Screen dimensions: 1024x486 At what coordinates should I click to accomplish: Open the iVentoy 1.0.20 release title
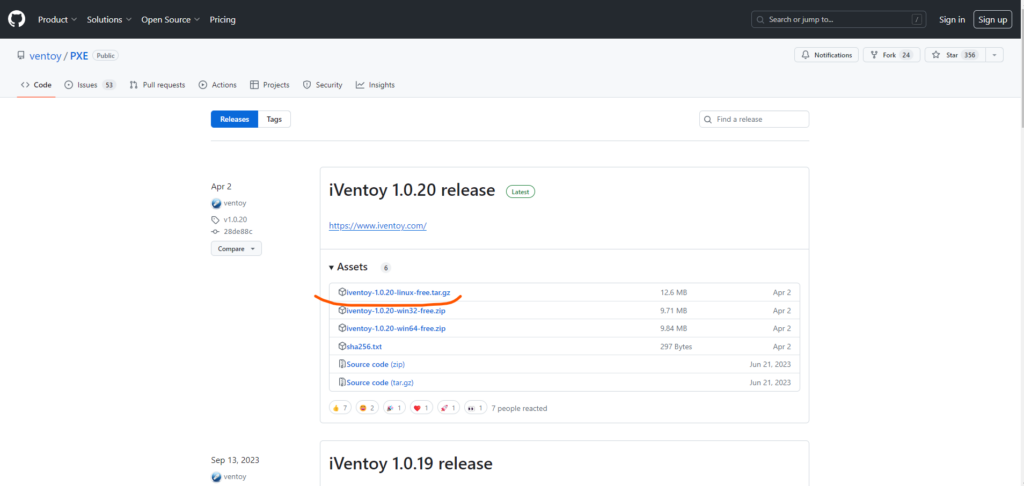click(x=412, y=191)
